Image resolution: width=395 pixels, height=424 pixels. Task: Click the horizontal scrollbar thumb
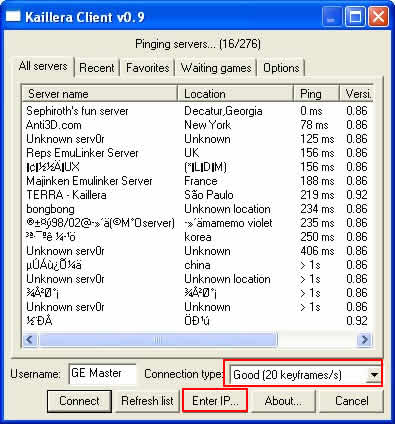click(157, 340)
